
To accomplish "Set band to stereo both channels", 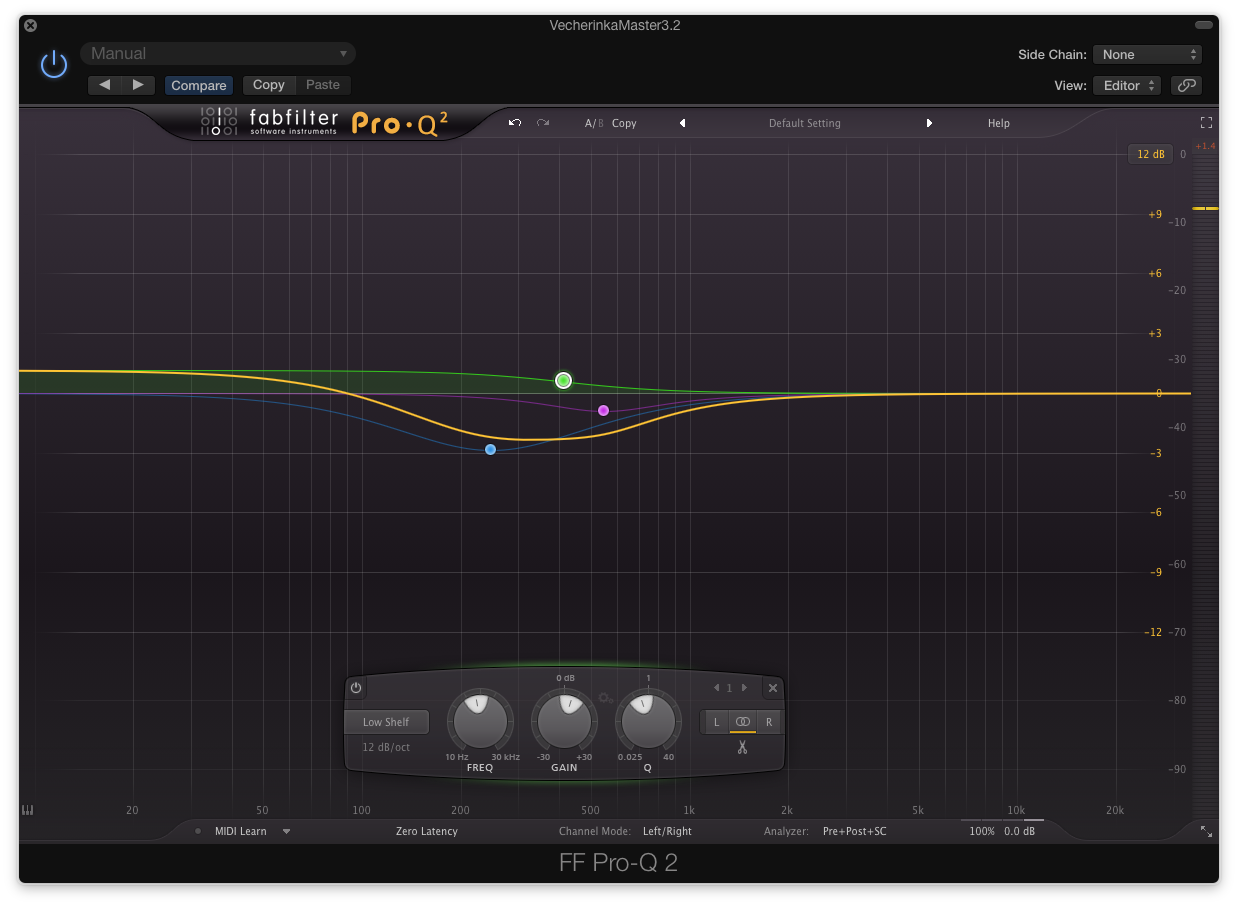I will pos(742,722).
